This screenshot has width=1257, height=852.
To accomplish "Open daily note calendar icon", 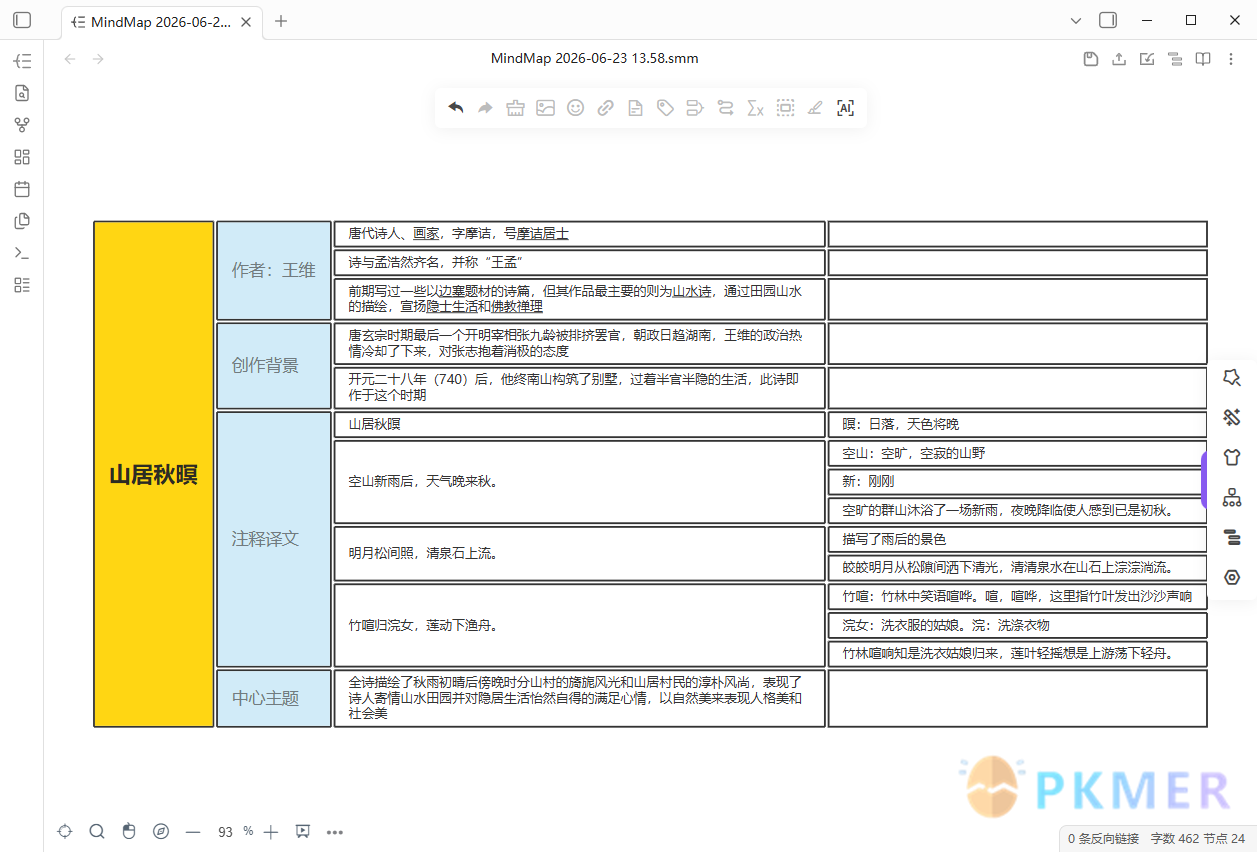I will 22,189.
